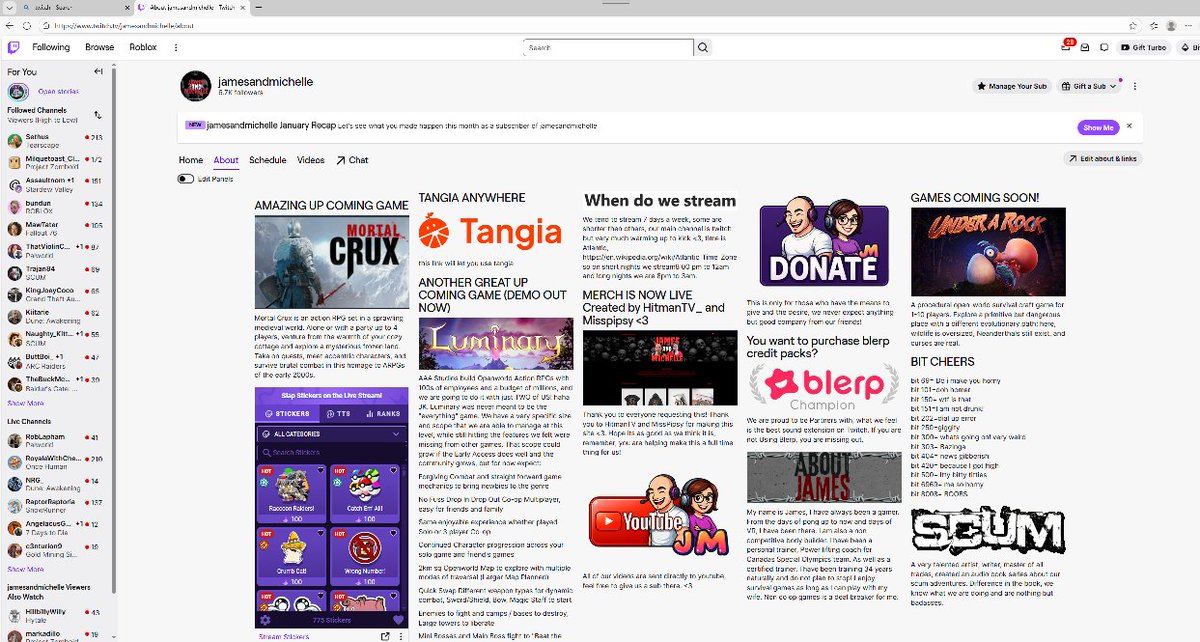
Task: Open the MawTater followed channel row
Action: (x=57, y=229)
